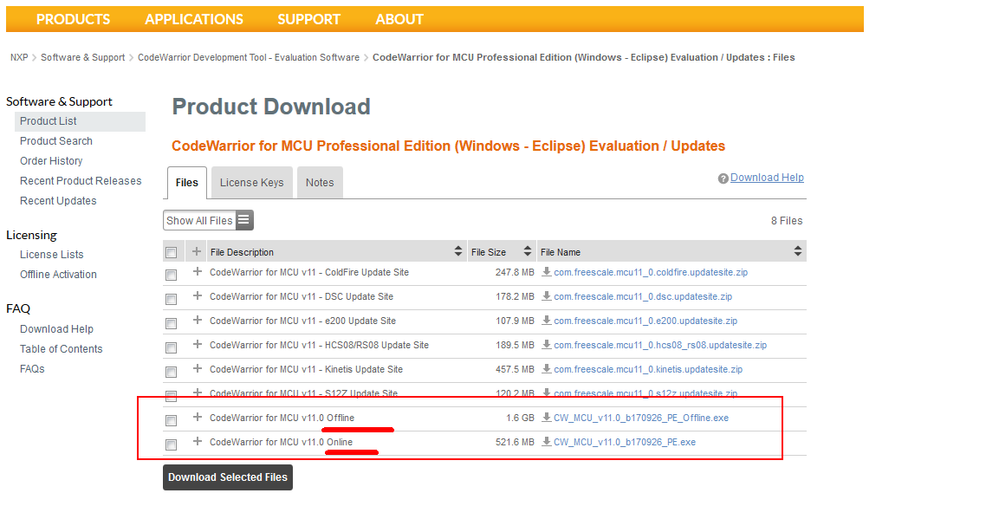Check the e200 Update Site row
Viewport: 999px width, 506px height.
point(171,323)
